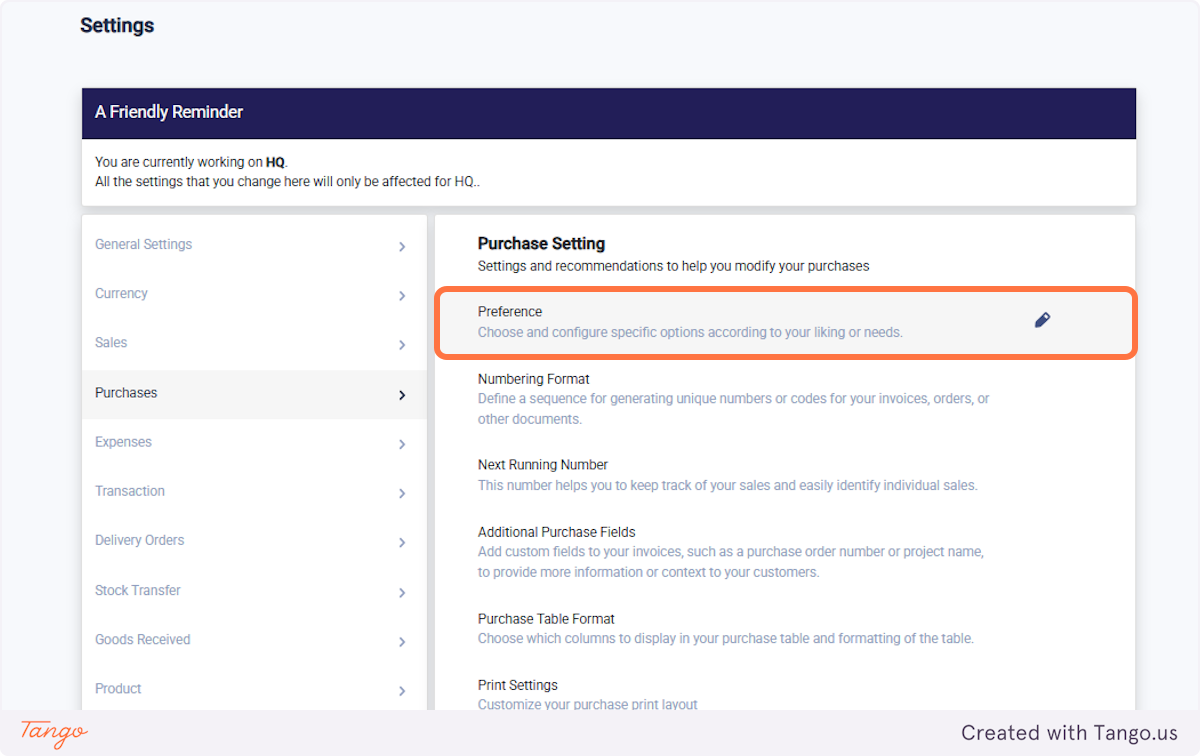Image resolution: width=1200 pixels, height=756 pixels.
Task: Click the Settings page title
Action: [117, 25]
